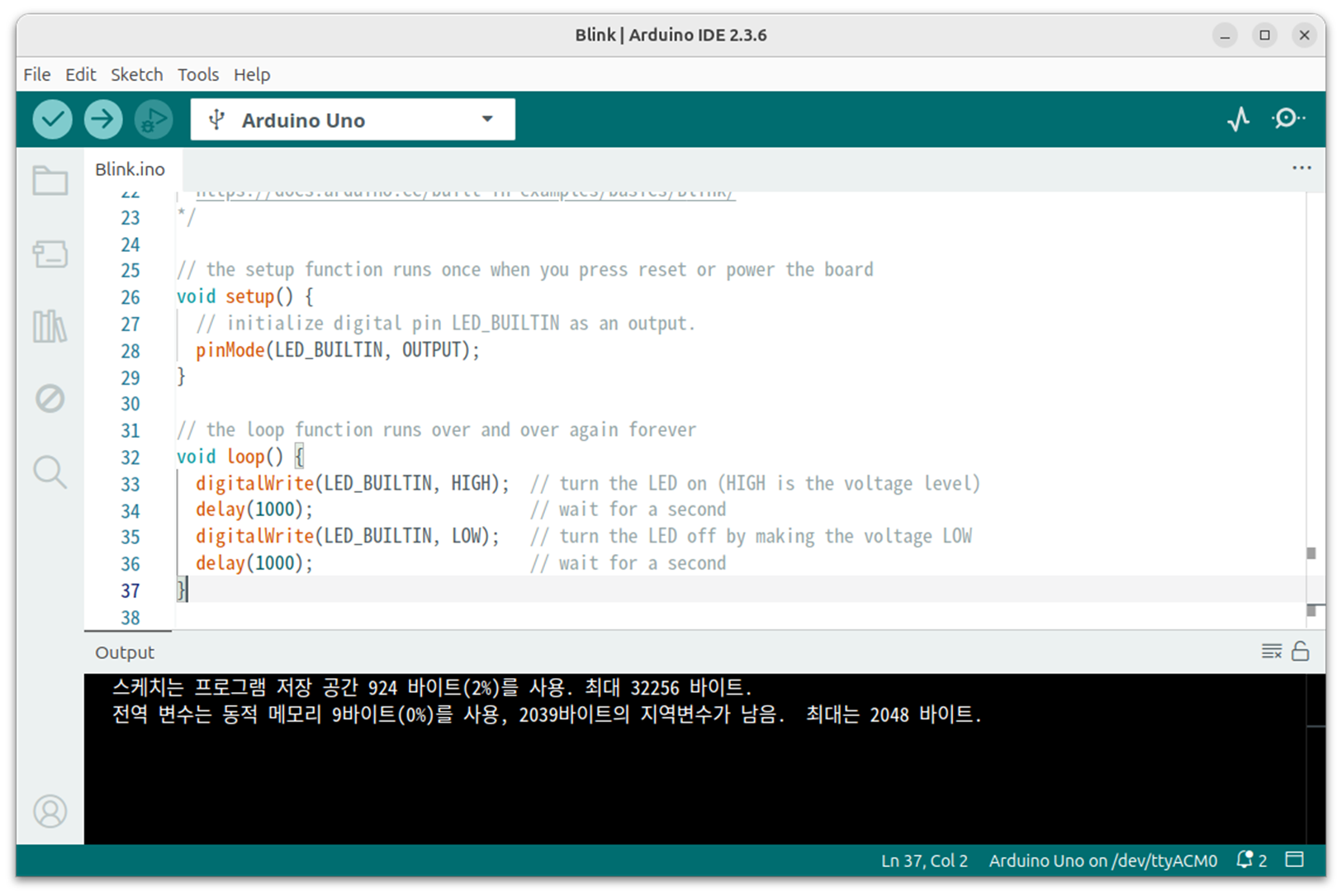Viewport: 1342px width, 896px height.
Task: Click digitalWrite(LED_BUILTIN, HIGH) on line 33
Action: click(x=353, y=483)
